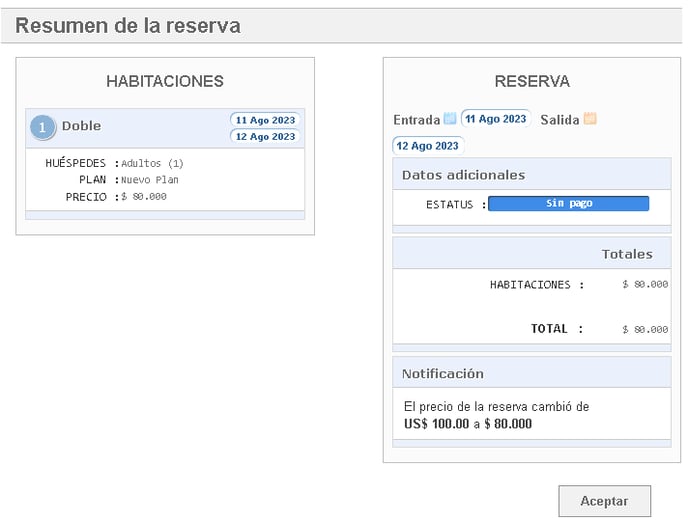Screen dimensions: 688x520
Task: Click the 12 Ago 2023 tag in Doble room
Action: [265, 136]
